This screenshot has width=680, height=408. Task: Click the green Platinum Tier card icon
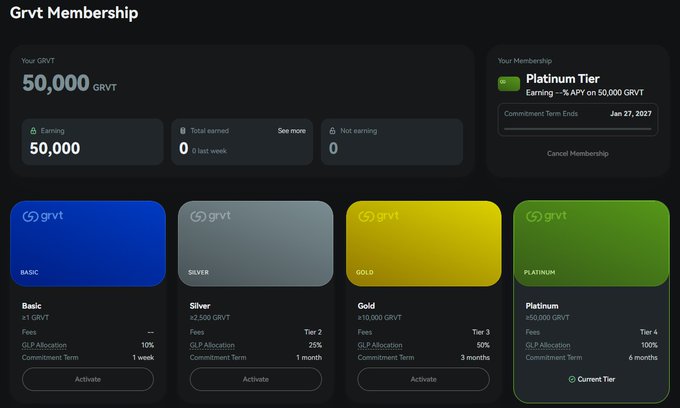click(x=509, y=84)
